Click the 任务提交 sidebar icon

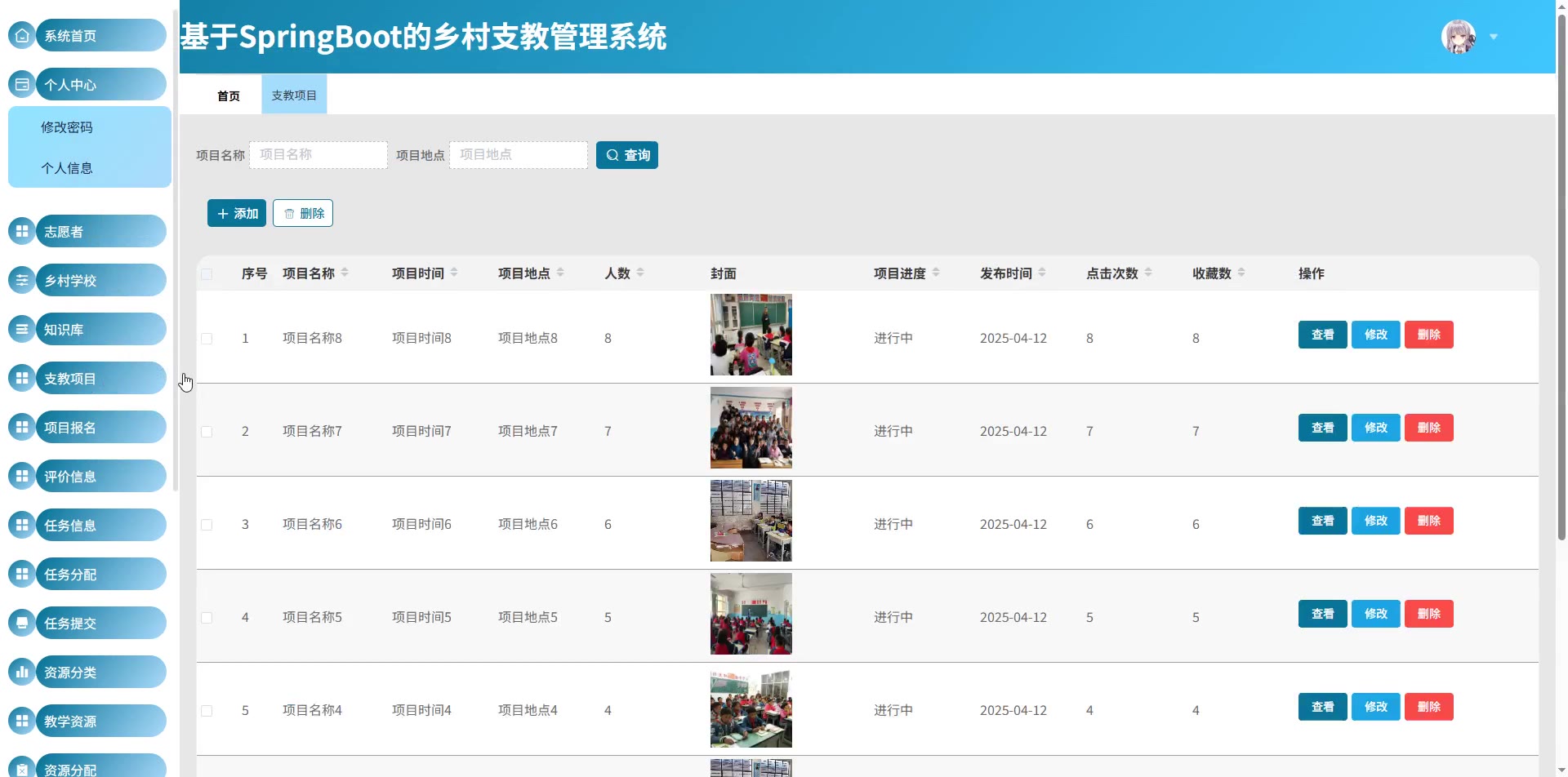[22, 623]
